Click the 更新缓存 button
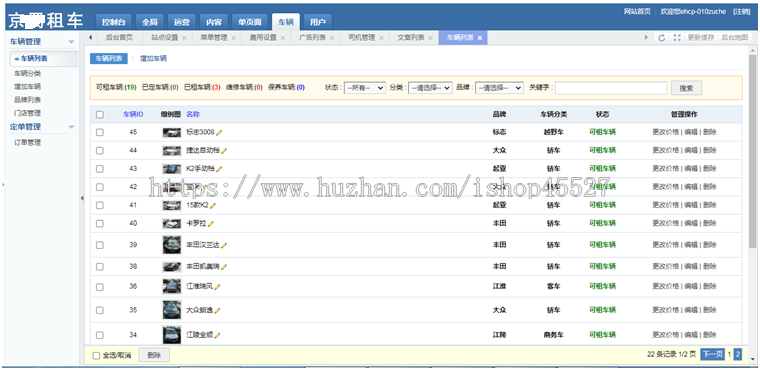 coord(700,38)
